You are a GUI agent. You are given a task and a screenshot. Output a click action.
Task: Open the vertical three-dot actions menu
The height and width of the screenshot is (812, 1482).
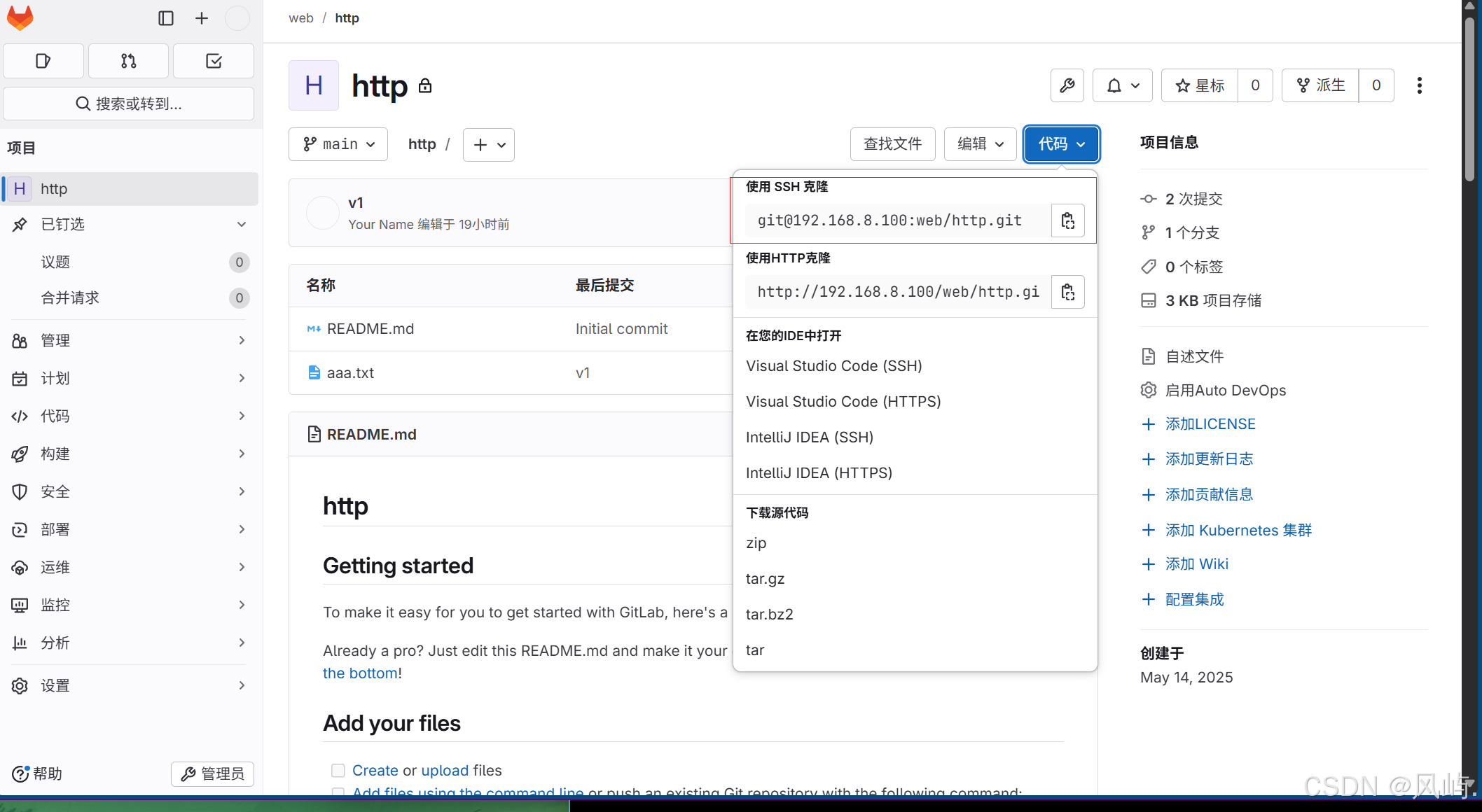1419,85
